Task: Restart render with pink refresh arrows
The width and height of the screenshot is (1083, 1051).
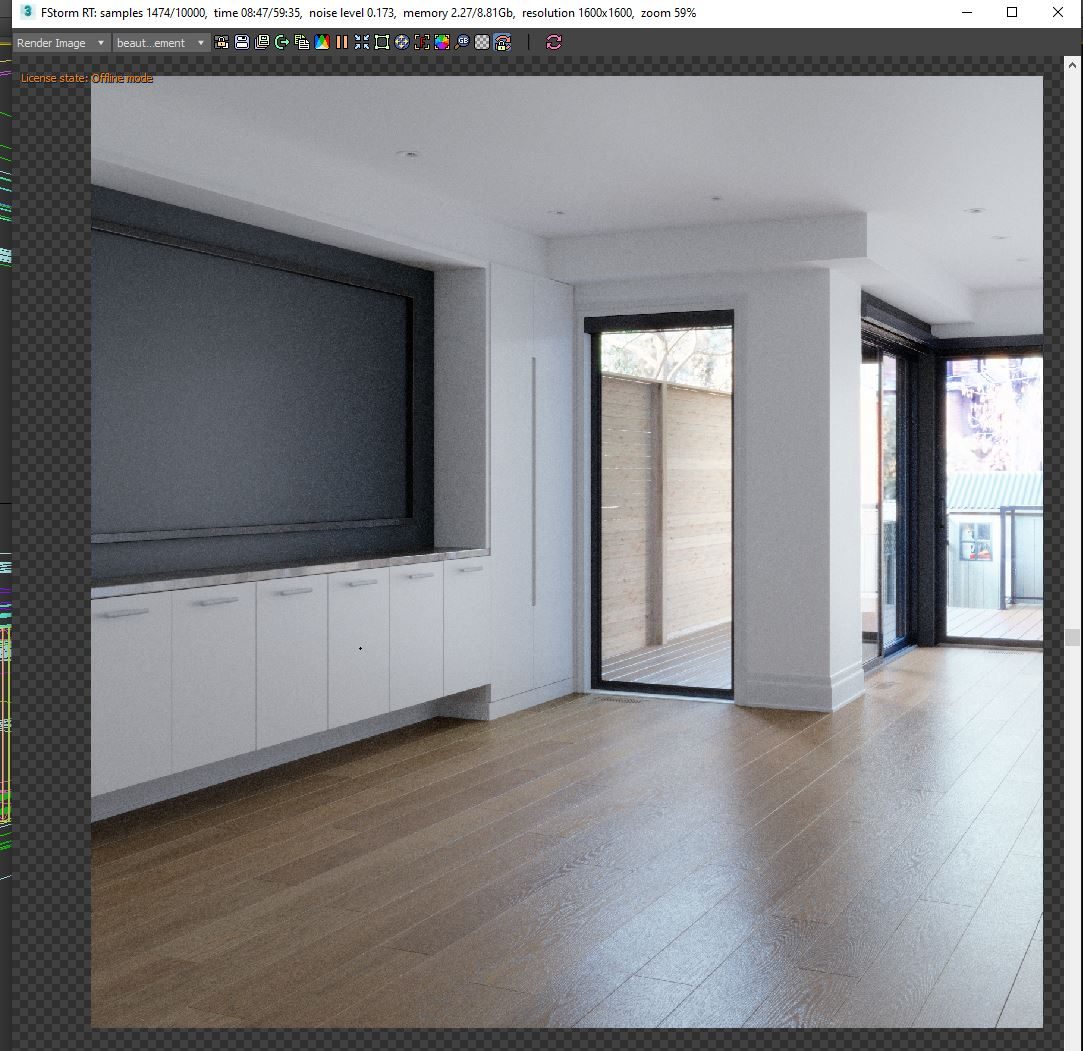Action: click(554, 43)
